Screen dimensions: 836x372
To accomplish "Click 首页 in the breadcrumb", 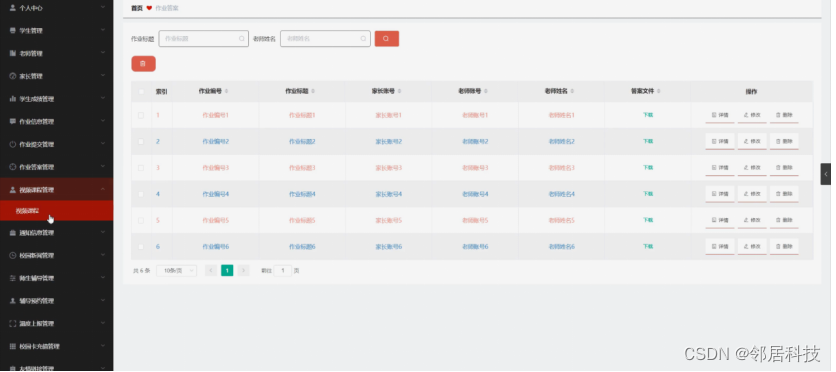I will [x=137, y=8].
